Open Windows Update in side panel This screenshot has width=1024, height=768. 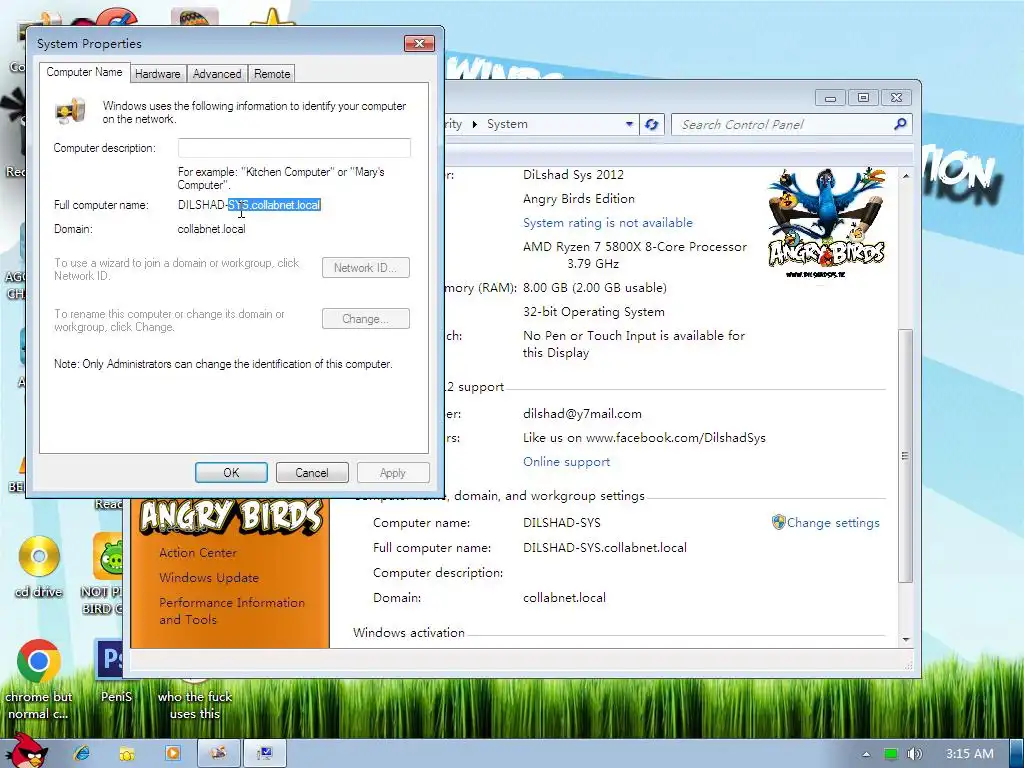209,577
